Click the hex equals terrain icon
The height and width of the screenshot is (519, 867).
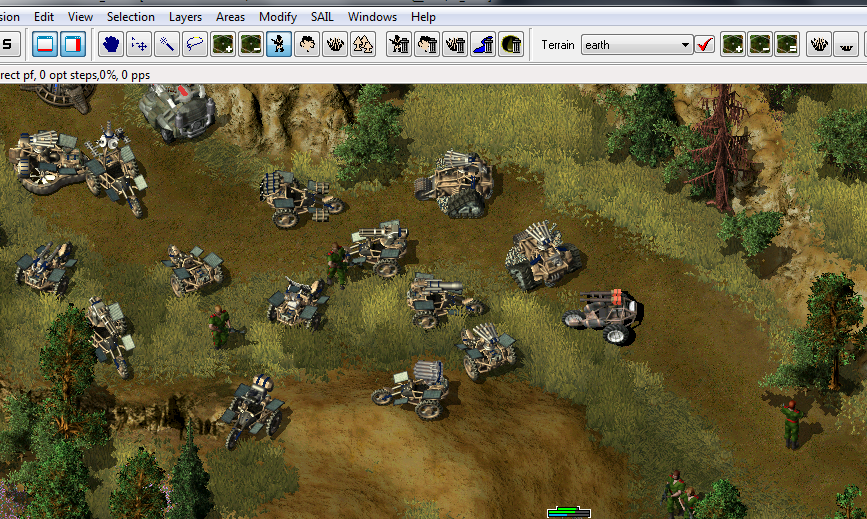tap(787, 44)
